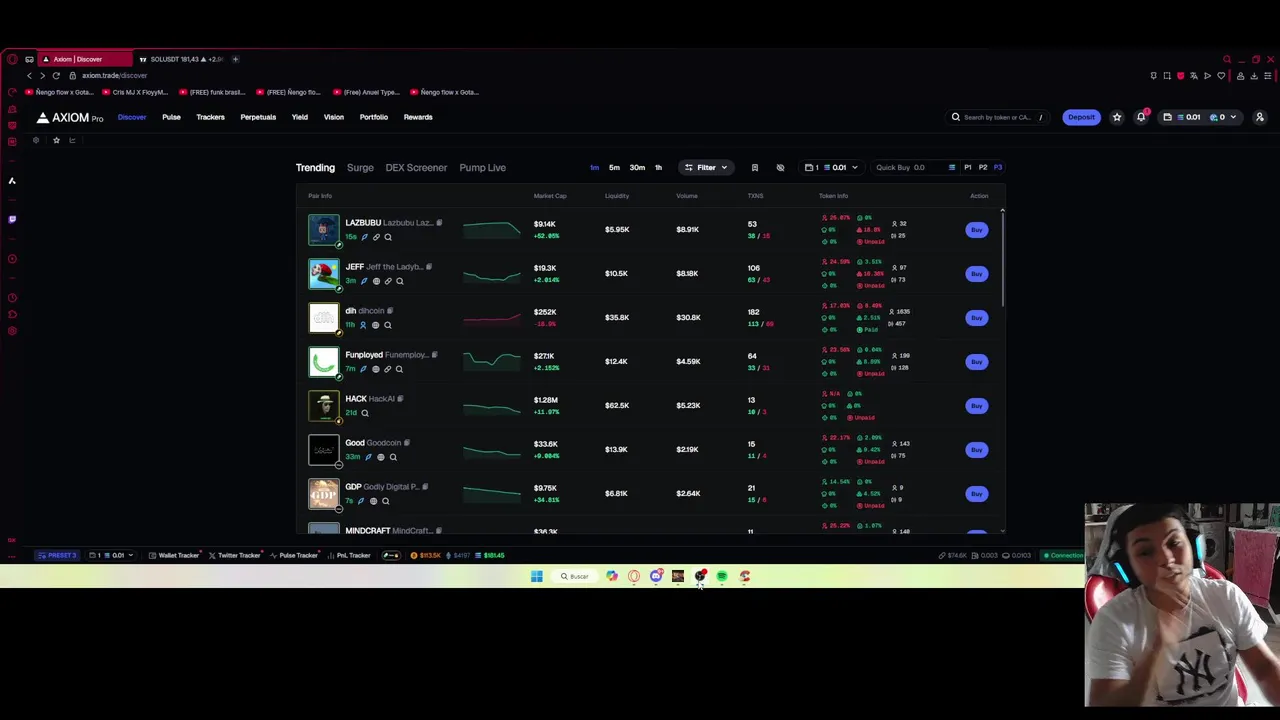
Task: Select preset P2
Action: (x=982, y=167)
